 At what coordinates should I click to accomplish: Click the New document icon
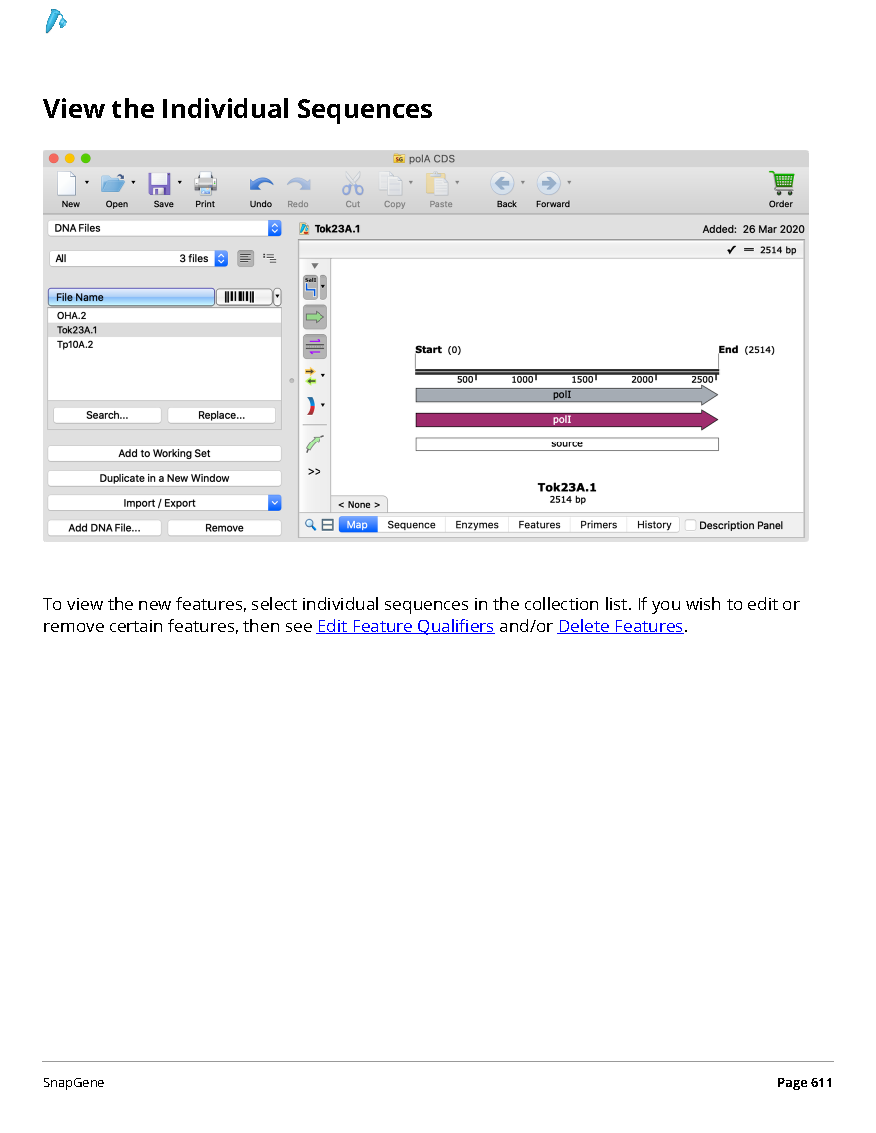(66, 184)
